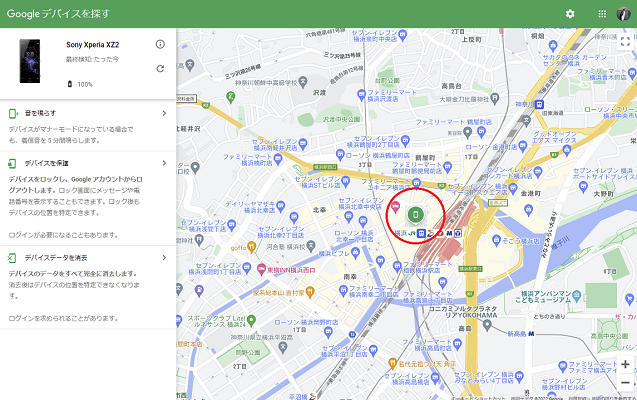The image size is (637, 400).
Task: Click the 神奈川県立横浜平沼高 school pin
Action: (x=283, y=347)
